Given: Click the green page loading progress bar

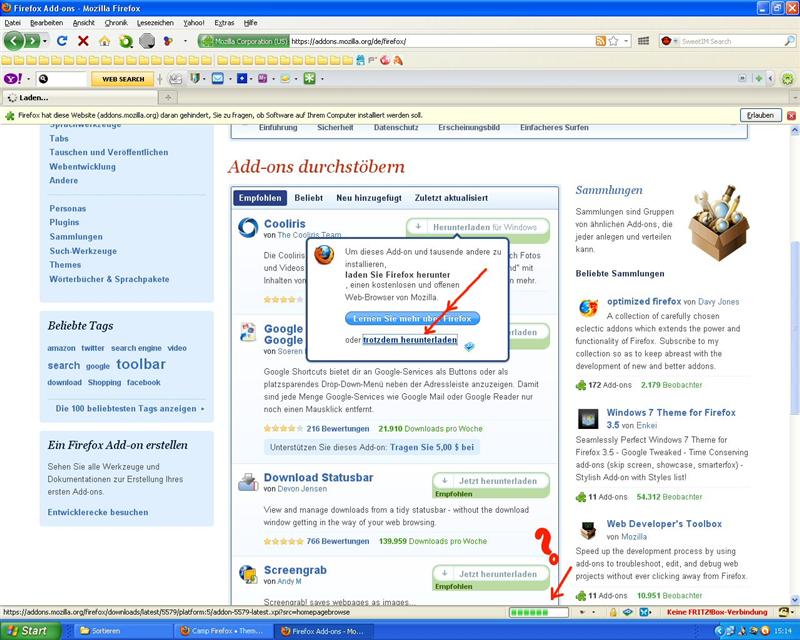Looking at the screenshot, I should coord(538,612).
